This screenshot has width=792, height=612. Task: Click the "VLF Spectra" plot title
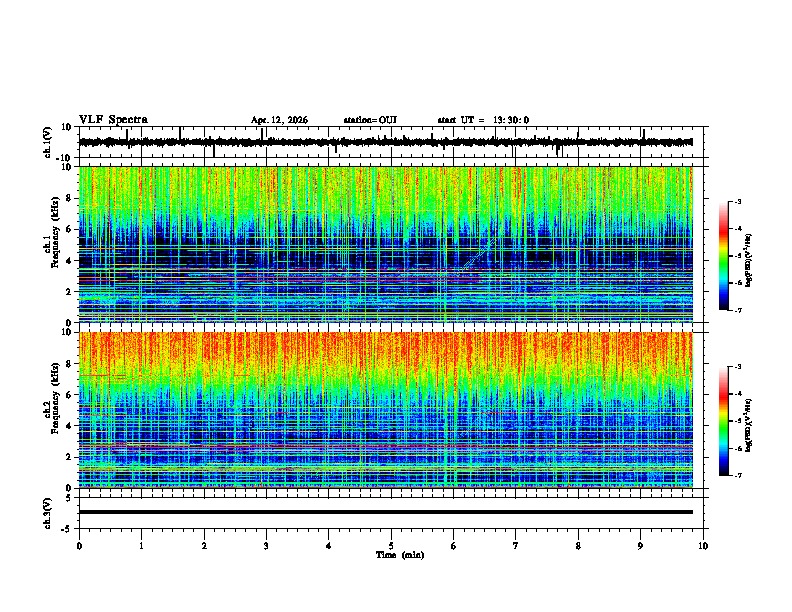click(113, 120)
